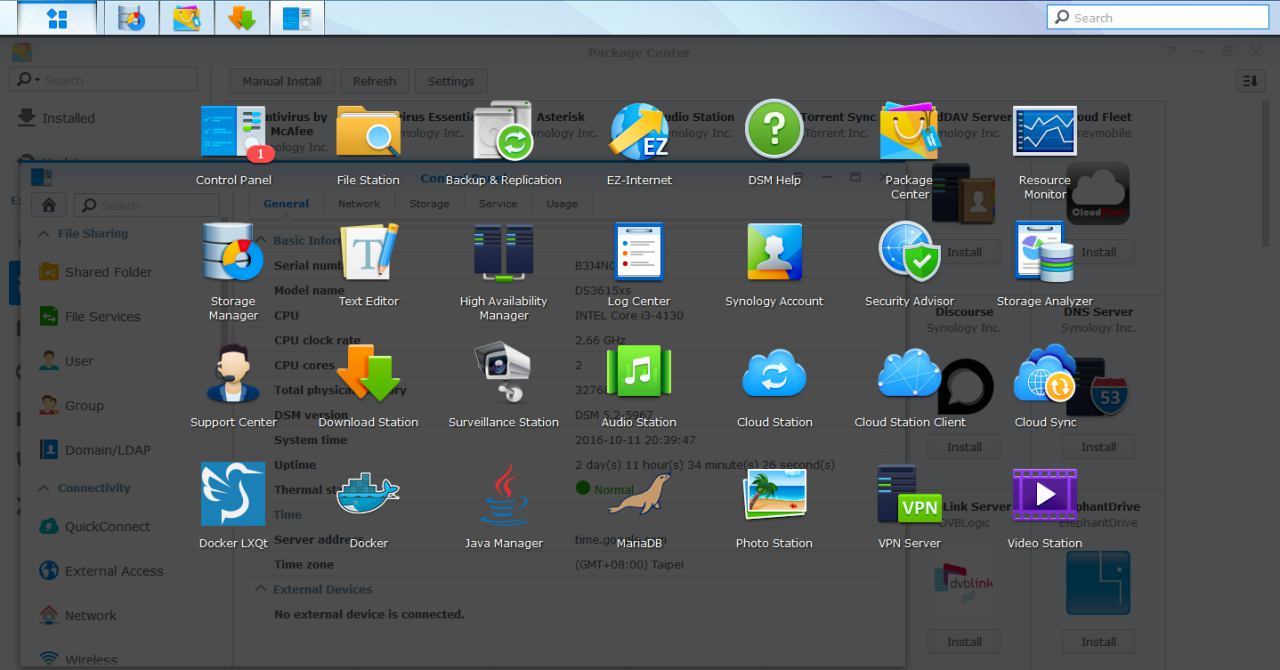Open Docker LXQt
This screenshot has height=670, width=1280.
tap(233, 494)
